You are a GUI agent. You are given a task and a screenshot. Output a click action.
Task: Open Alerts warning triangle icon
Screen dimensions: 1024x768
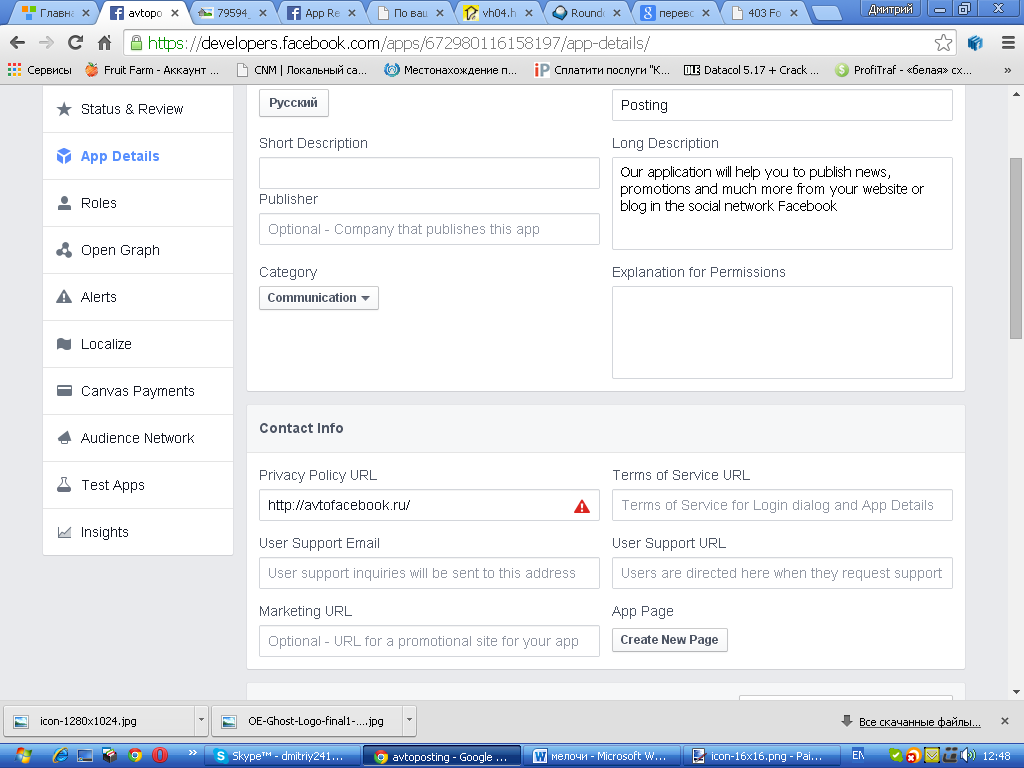point(64,297)
